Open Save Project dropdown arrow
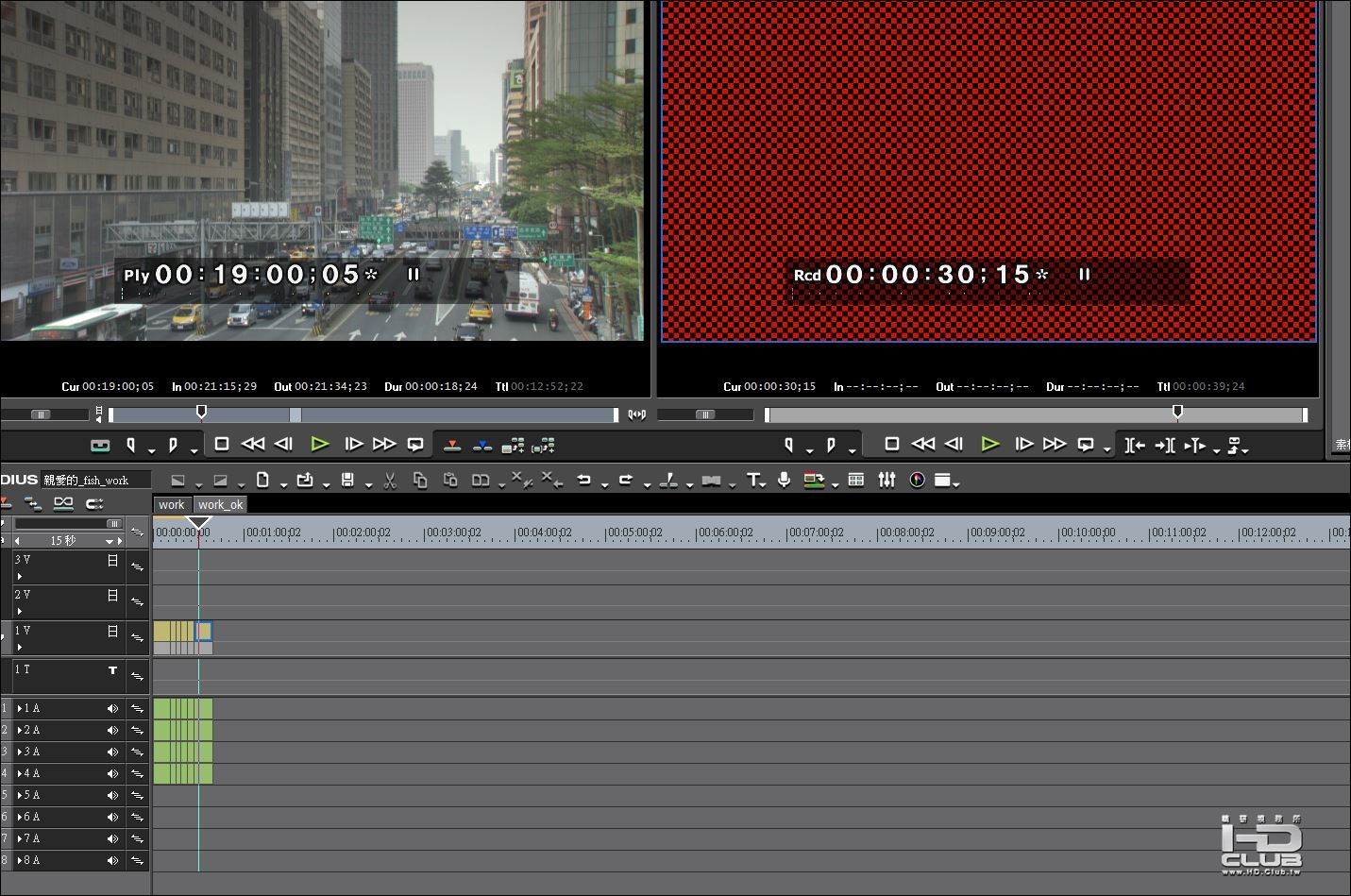Image resolution: width=1351 pixels, height=896 pixels. tap(368, 485)
